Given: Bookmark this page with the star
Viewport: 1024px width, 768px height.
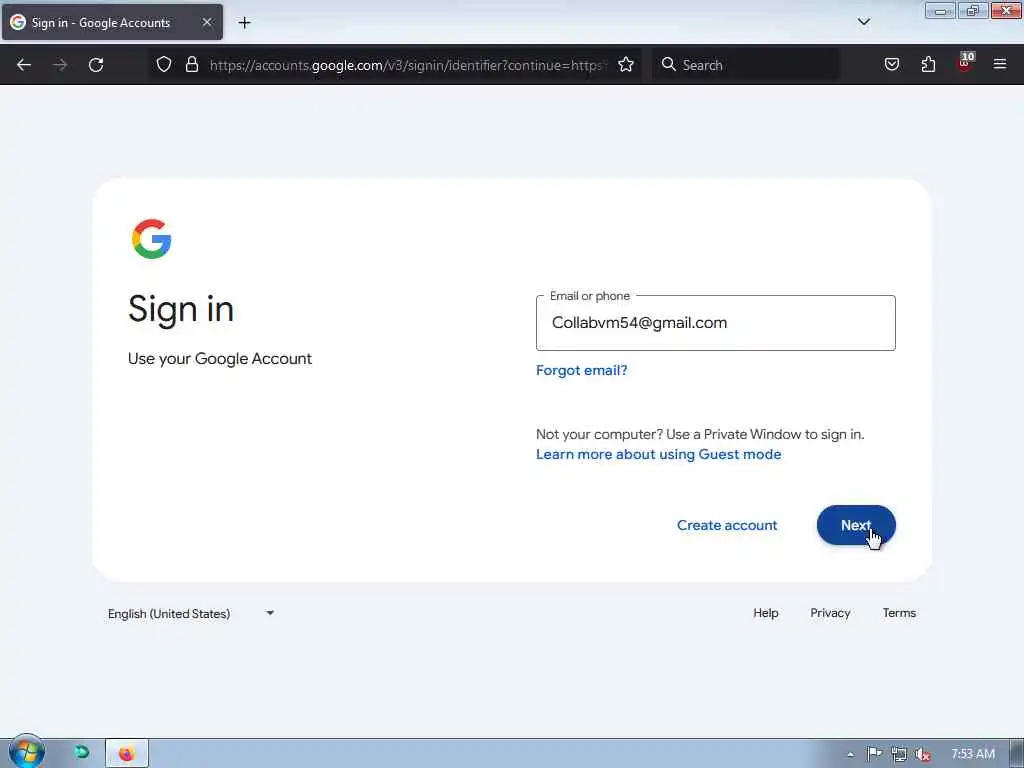Looking at the screenshot, I should click(x=626, y=64).
